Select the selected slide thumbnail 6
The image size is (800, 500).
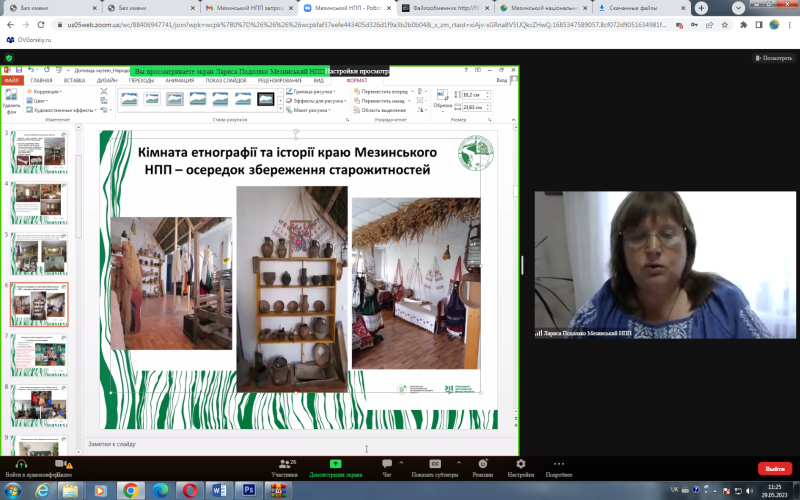click(x=40, y=304)
